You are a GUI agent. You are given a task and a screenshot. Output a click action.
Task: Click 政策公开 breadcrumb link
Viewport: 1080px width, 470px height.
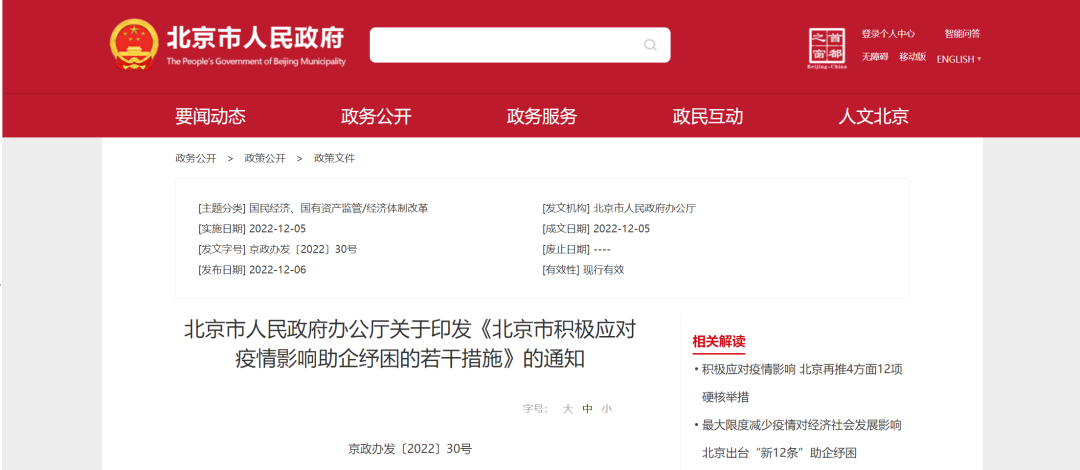click(265, 158)
